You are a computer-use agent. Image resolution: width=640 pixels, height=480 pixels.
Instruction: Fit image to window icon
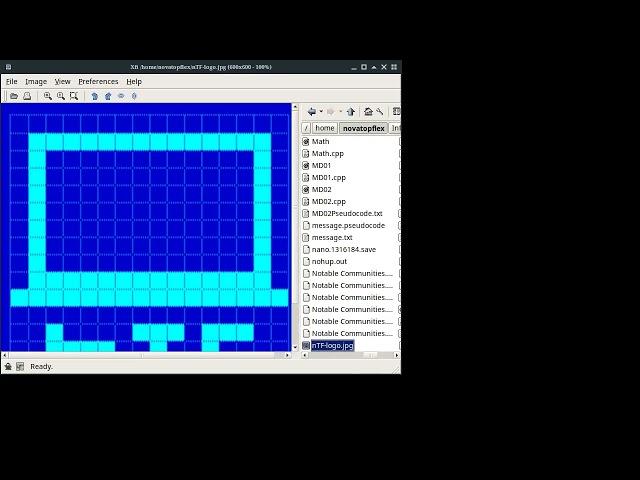coord(74,96)
